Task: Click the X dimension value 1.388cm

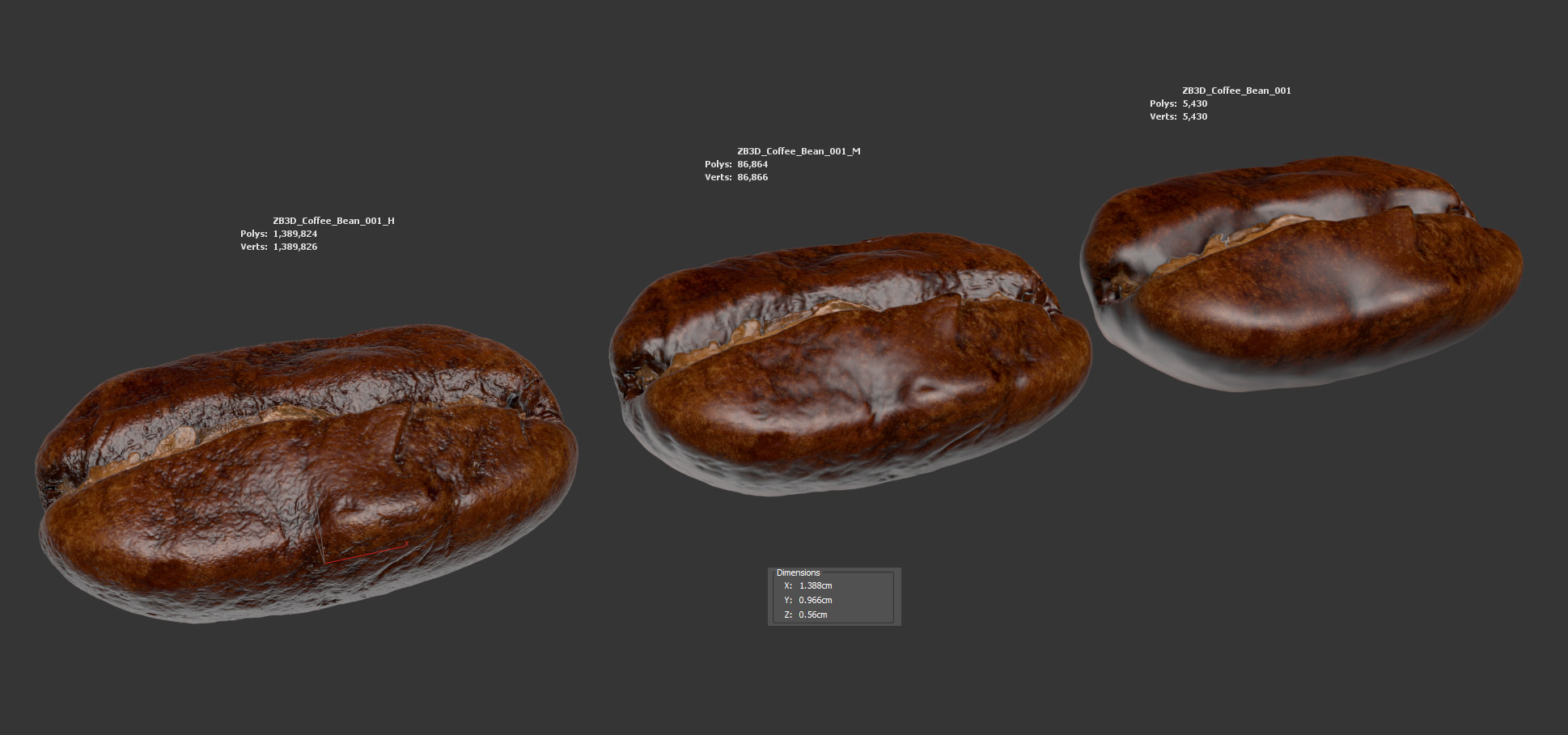Action: click(815, 585)
